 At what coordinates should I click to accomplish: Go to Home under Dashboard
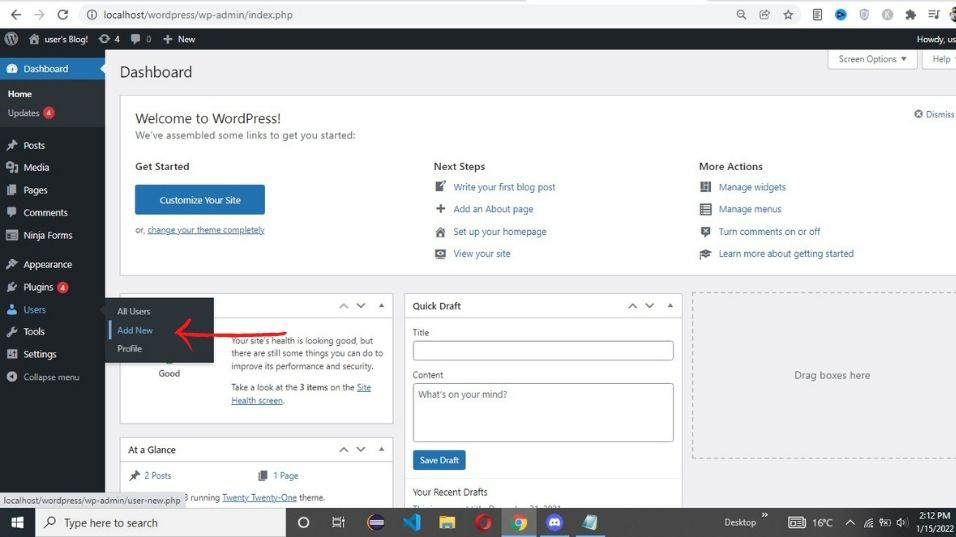pyautogui.click(x=20, y=94)
